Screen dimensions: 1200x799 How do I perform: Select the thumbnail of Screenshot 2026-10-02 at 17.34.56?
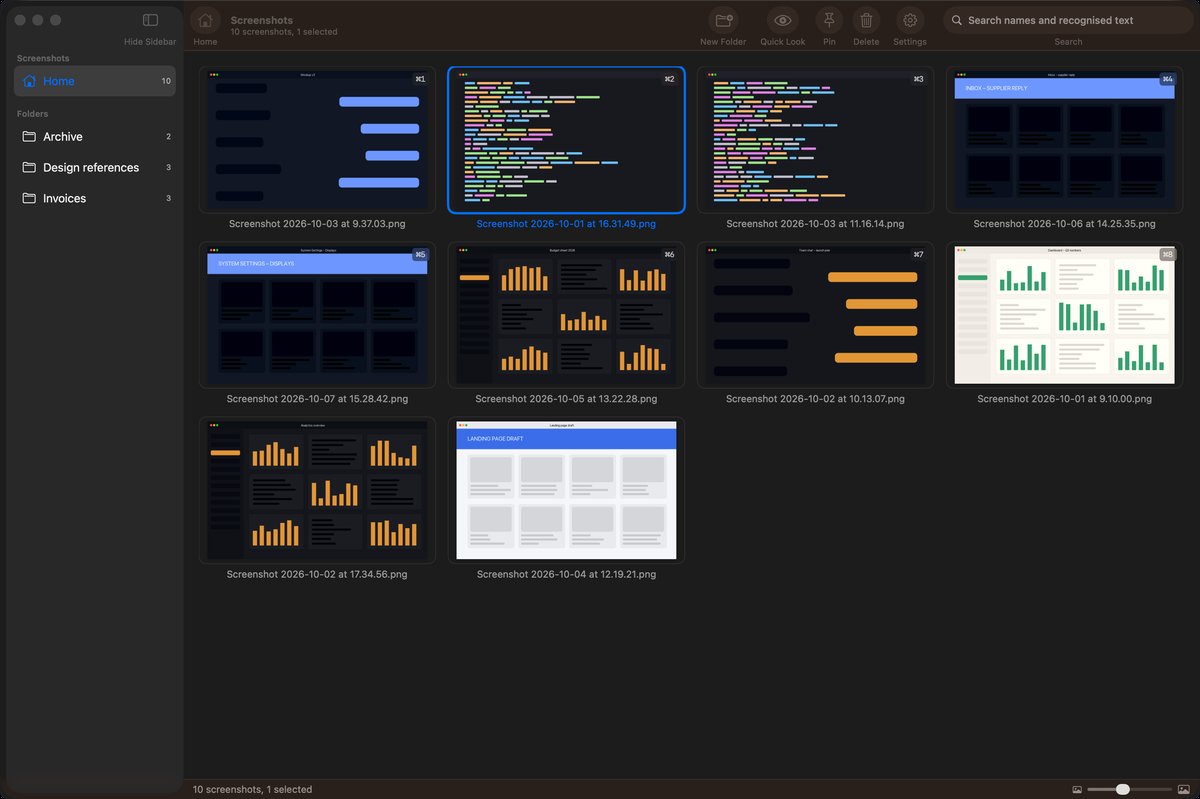point(317,490)
